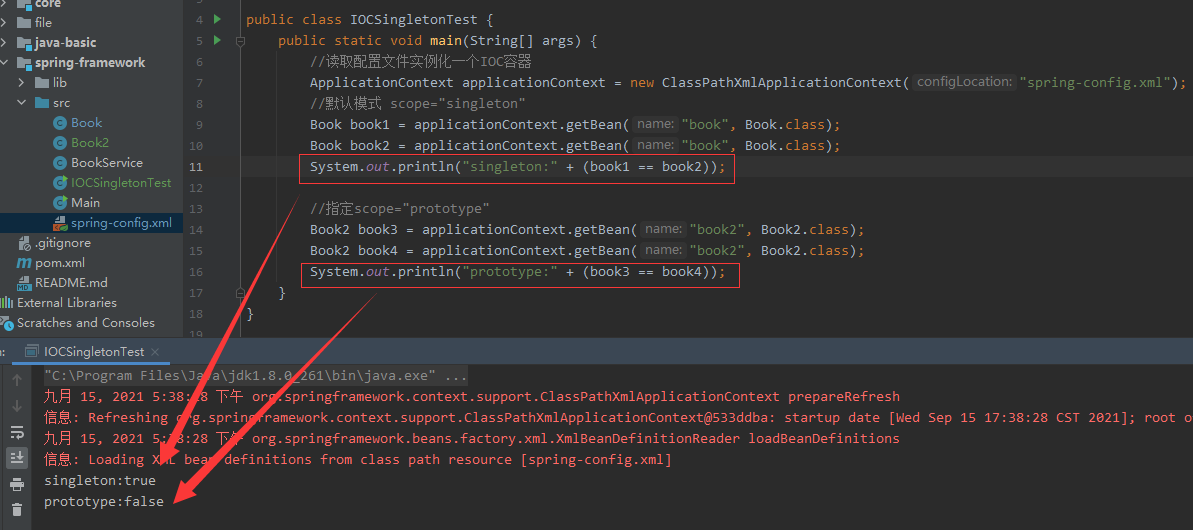
Task: Expand the lib folder
Action: point(21,83)
